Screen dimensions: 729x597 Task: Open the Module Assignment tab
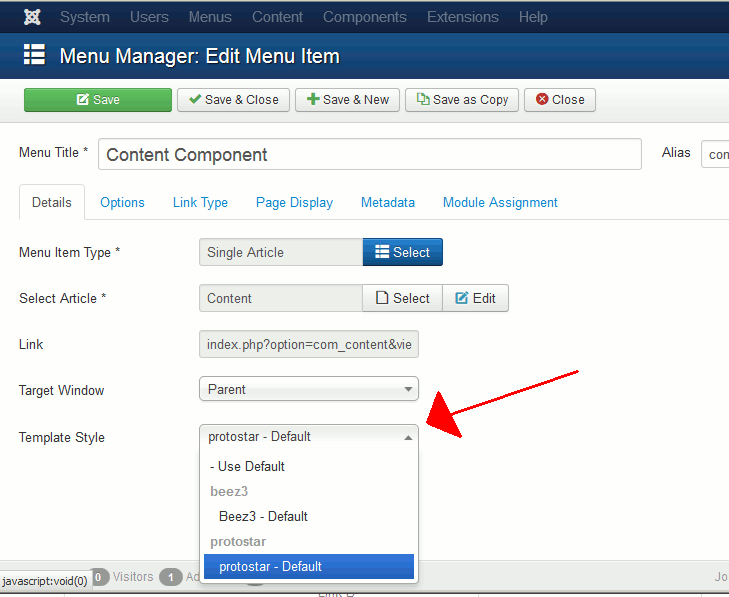coord(500,202)
